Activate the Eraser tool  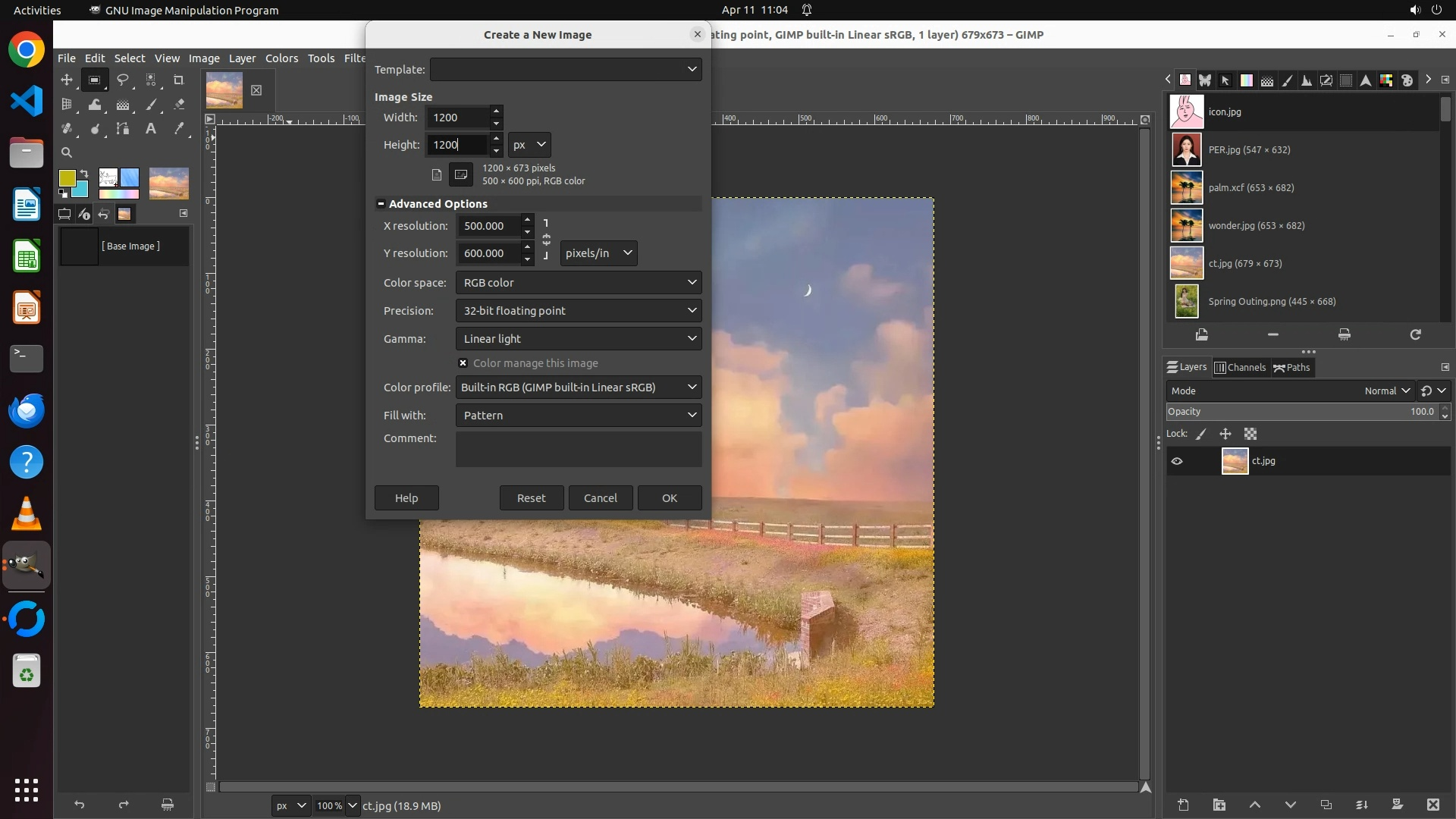(179, 105)
